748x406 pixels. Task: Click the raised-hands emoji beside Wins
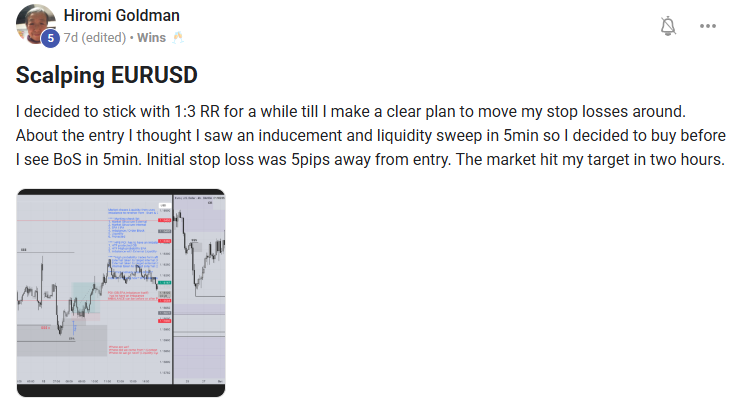click(179, 38)
